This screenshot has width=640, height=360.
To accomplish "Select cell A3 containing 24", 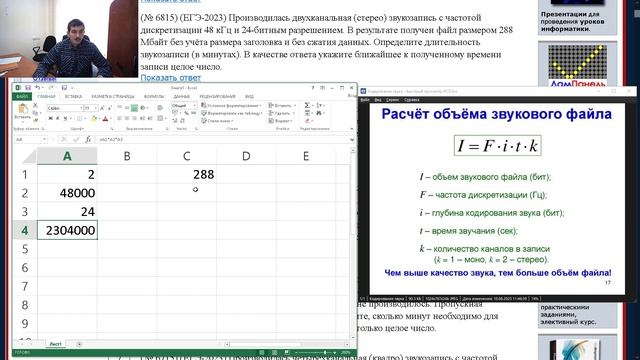I will click(x=67, y=211).
